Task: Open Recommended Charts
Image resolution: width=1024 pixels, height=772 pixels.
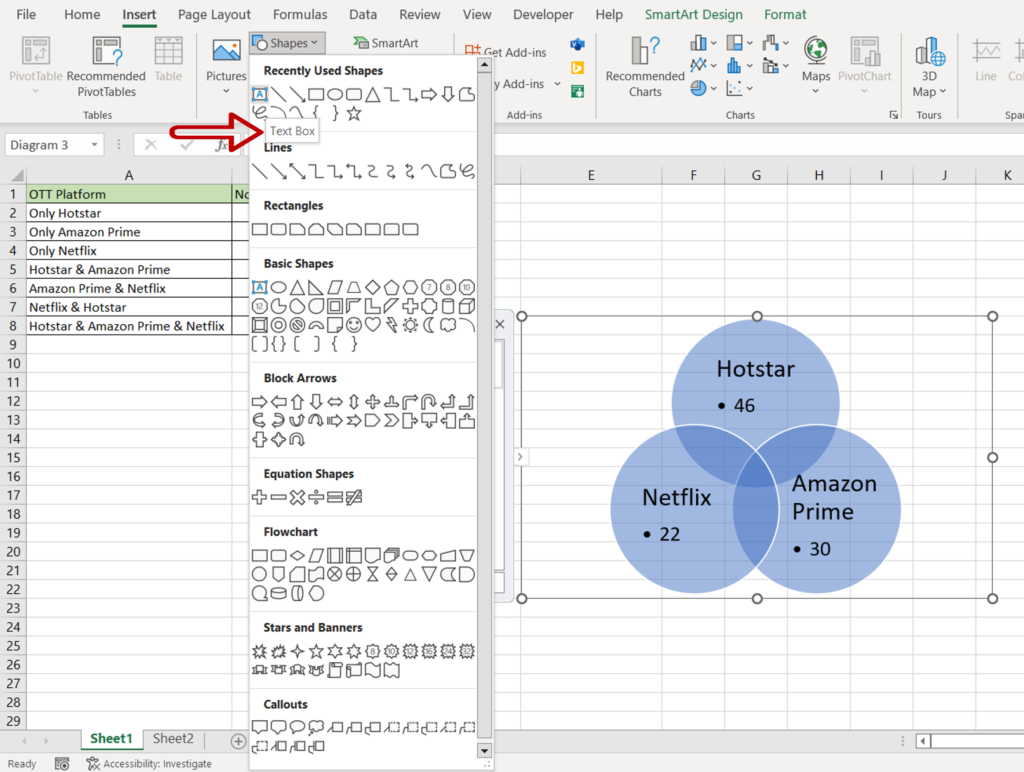Action: tap(643, 68)
